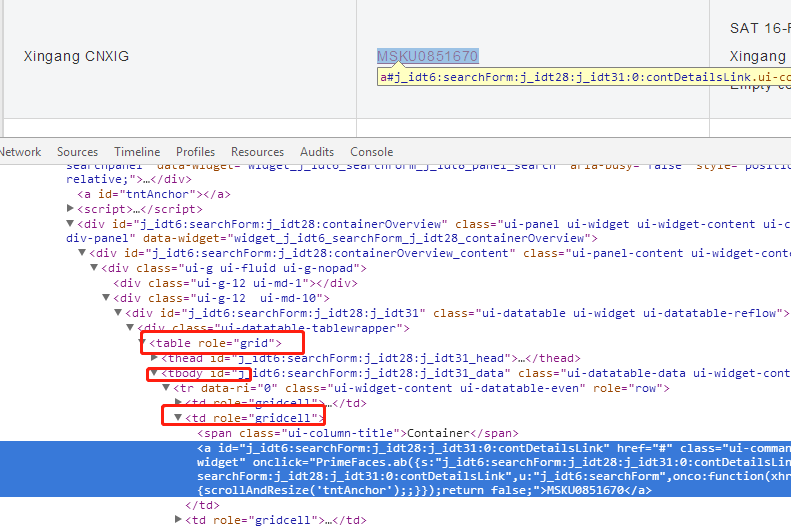Screen dimensions: 791x530
Task: Select the ui-g-12 ui-md-1 div line
Action: click(x=236, y=283)
